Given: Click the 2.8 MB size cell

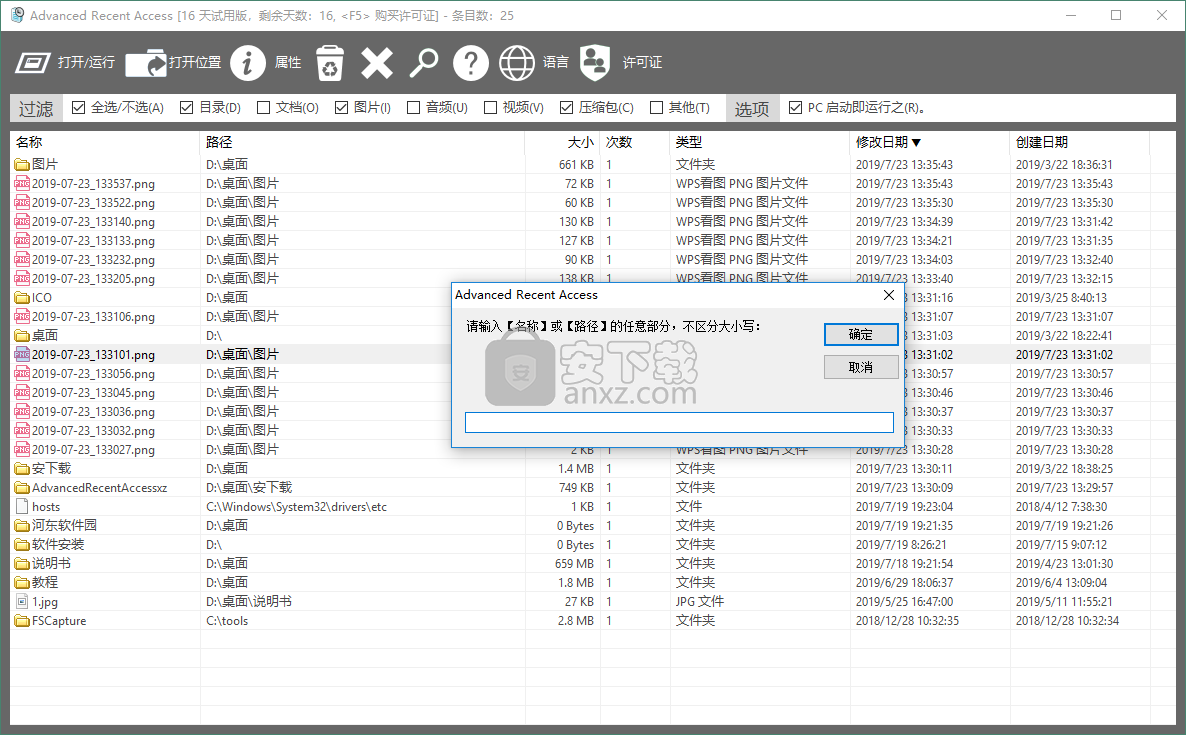Looking at the screenshot, I should click(x=576, y=621).
